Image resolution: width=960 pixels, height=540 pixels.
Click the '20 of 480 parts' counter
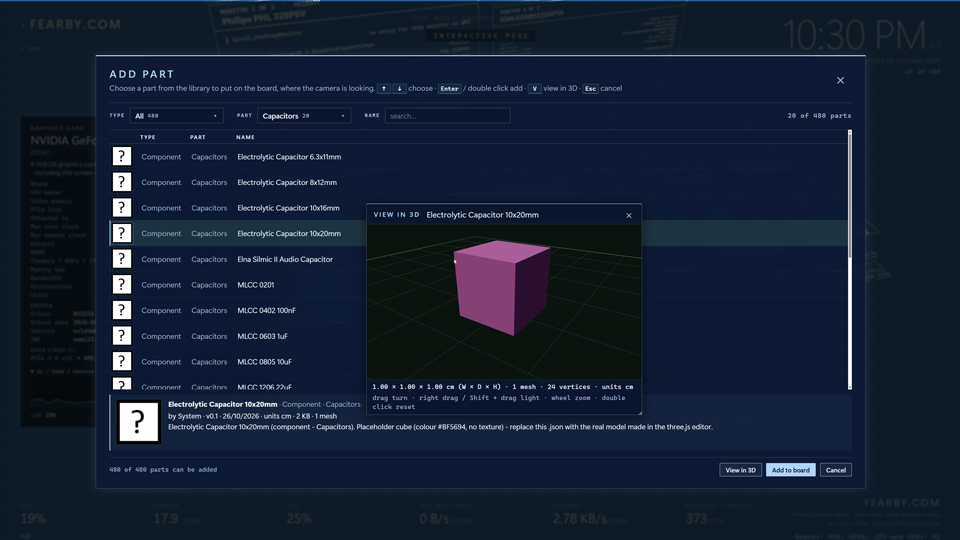[819, 116]
